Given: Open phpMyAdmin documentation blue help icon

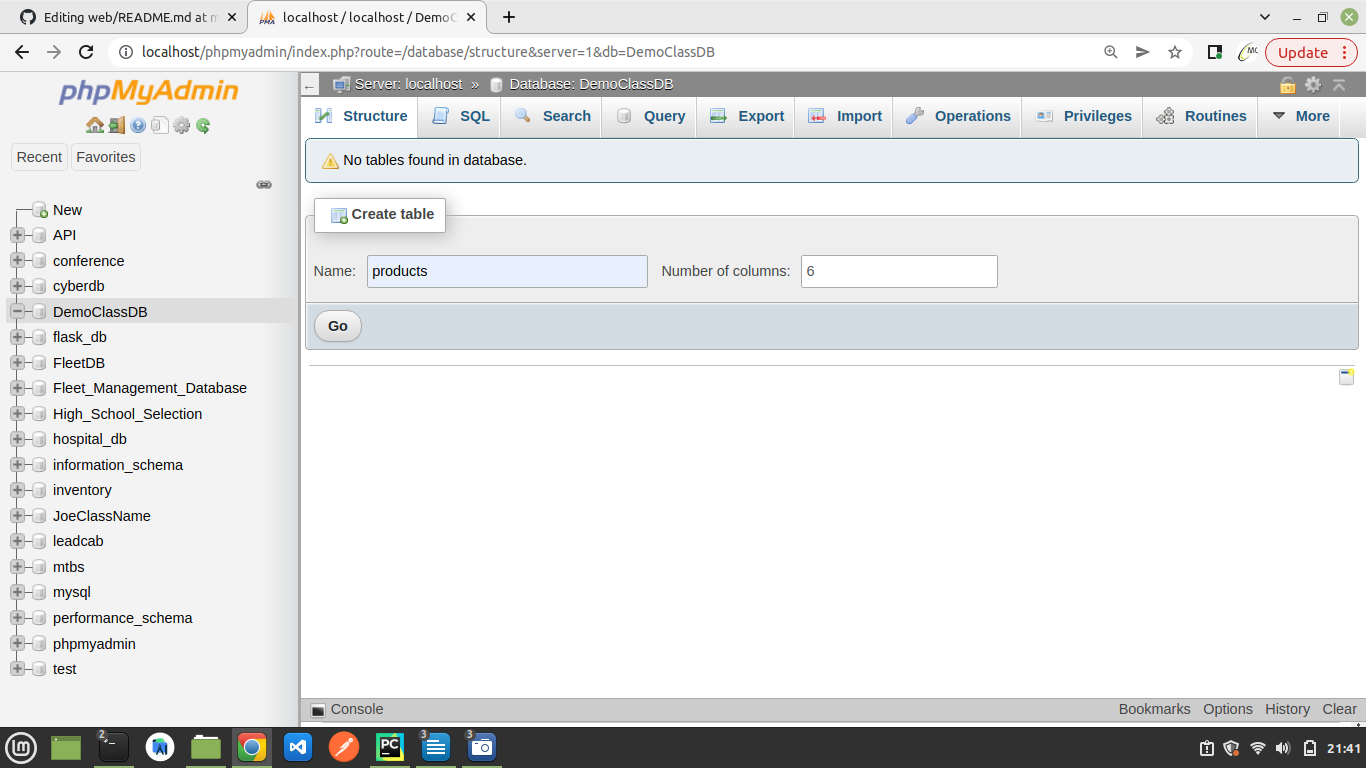Looking at the screenshot, I should point(138,125).
